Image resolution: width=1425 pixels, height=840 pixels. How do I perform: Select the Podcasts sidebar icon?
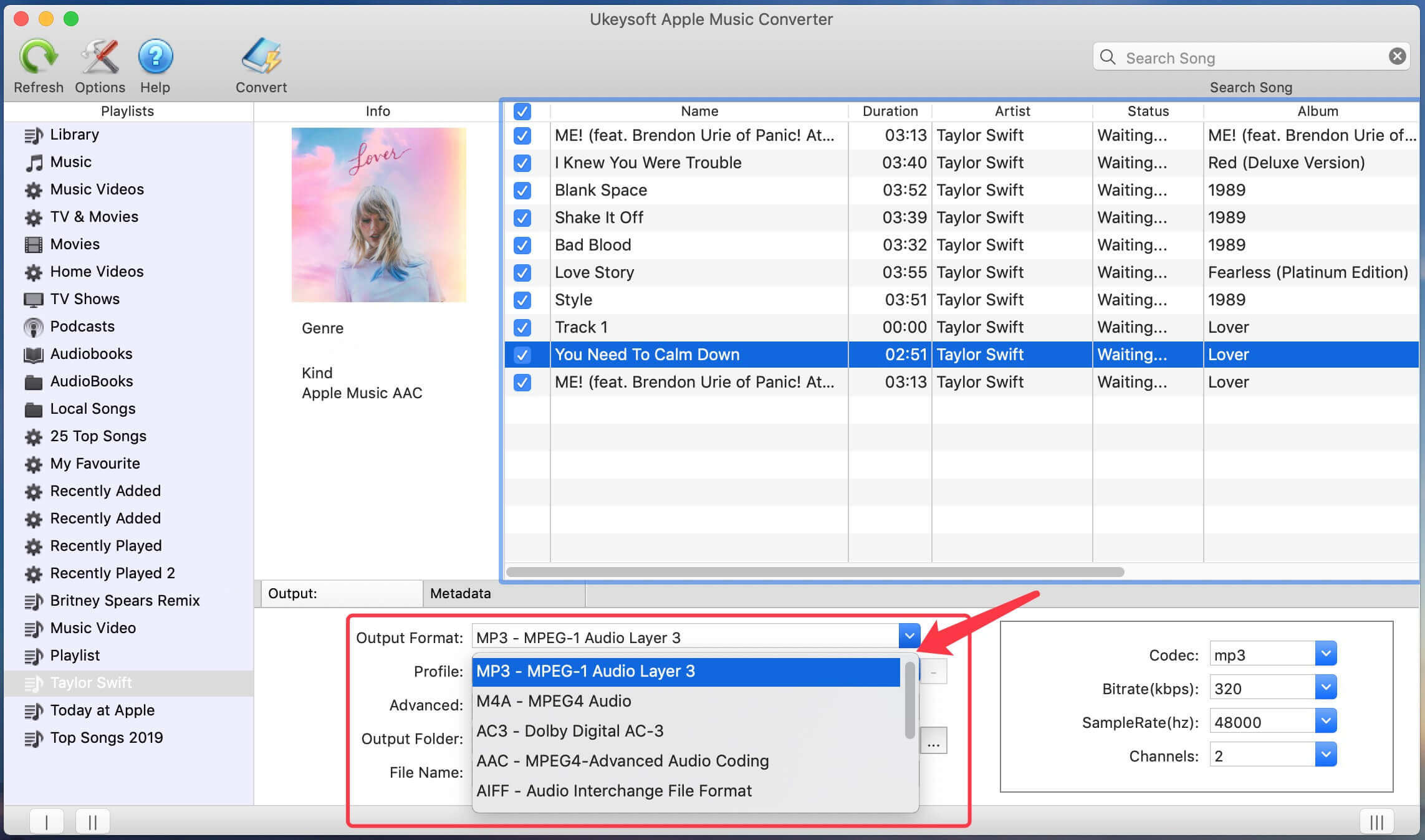pos(35,326)
